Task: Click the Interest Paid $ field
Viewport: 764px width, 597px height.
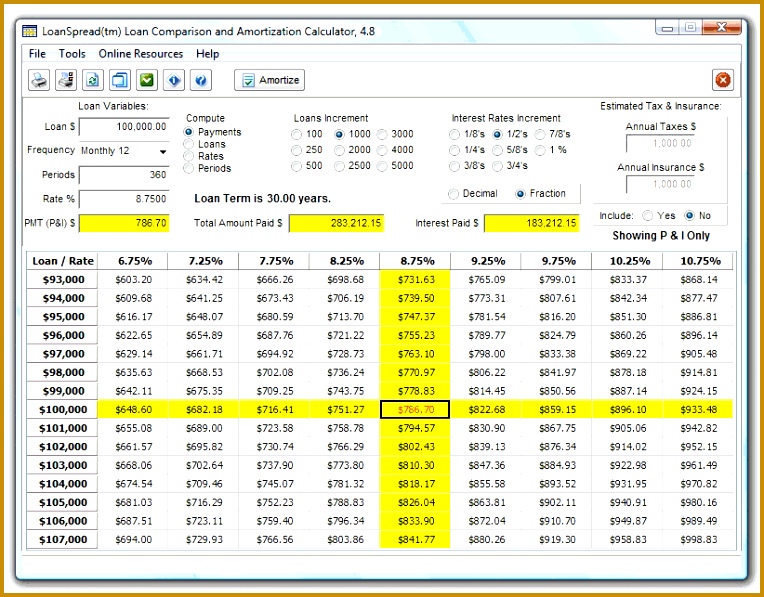Action: pos(532,224)
